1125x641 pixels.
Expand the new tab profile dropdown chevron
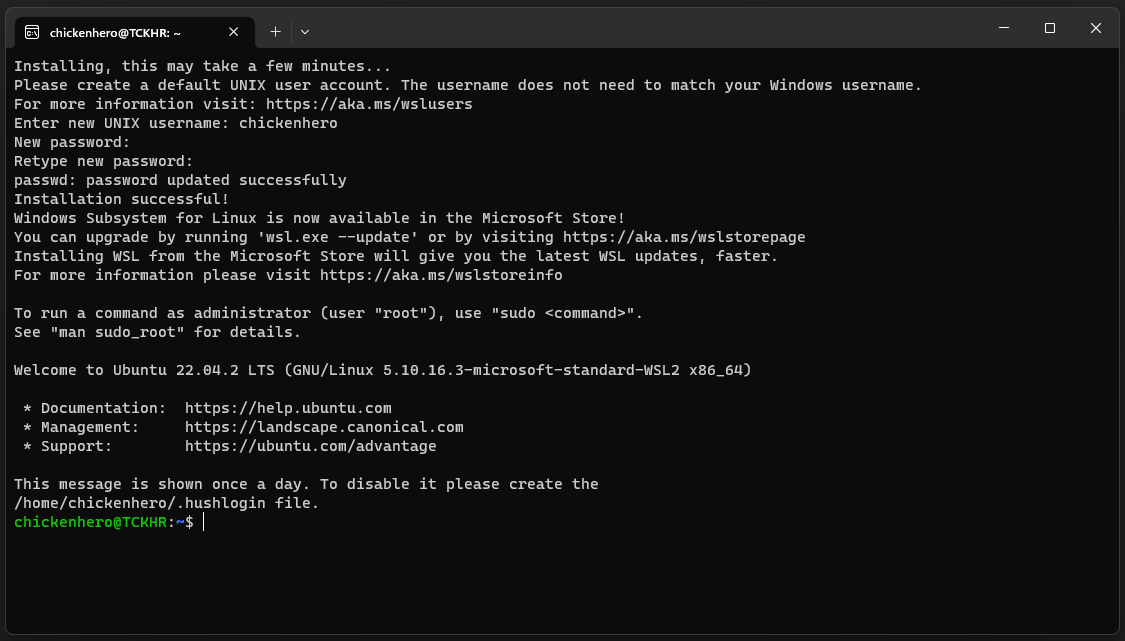(x=305, y=32)
